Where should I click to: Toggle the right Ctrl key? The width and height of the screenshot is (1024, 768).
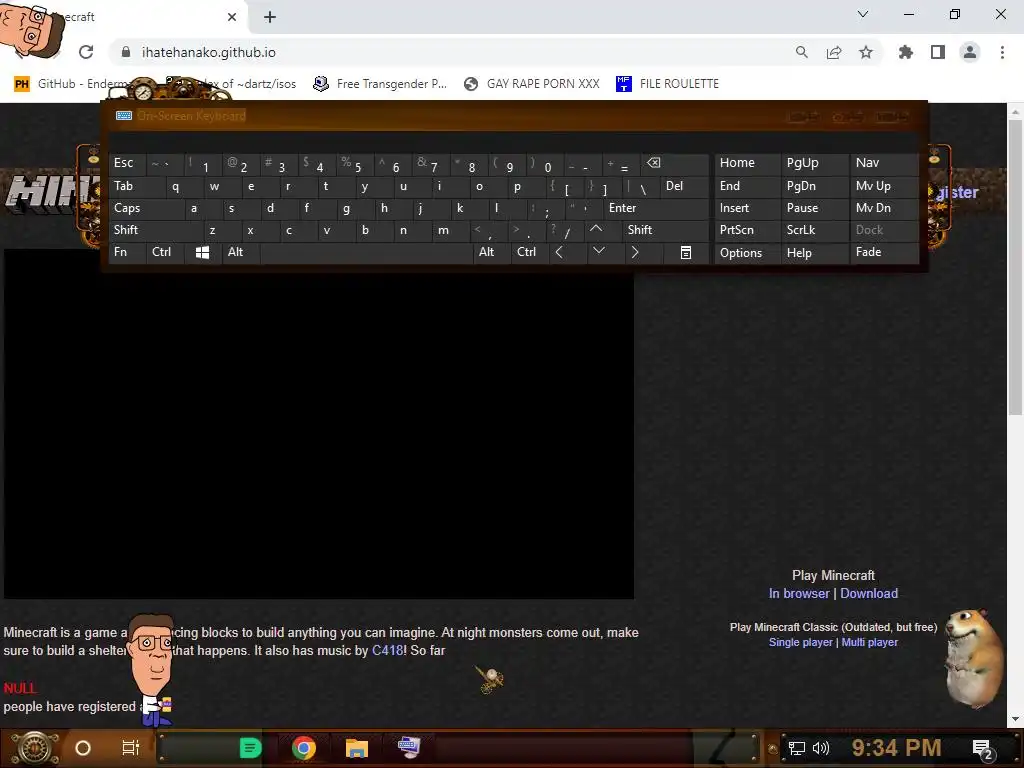pyautogui.click(x=529, y=252)
